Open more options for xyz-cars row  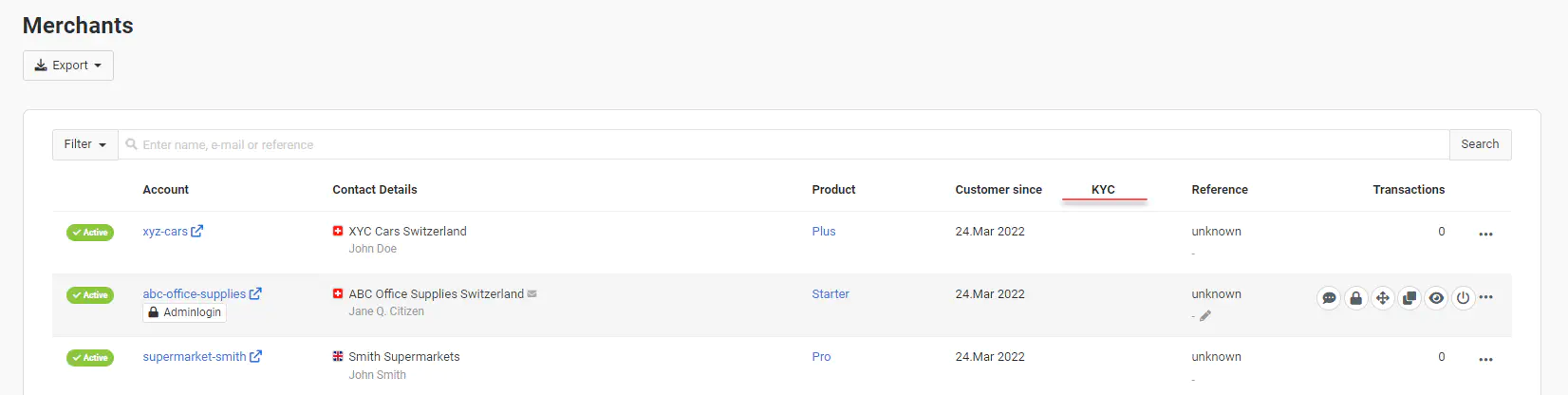pos(1485,234)
